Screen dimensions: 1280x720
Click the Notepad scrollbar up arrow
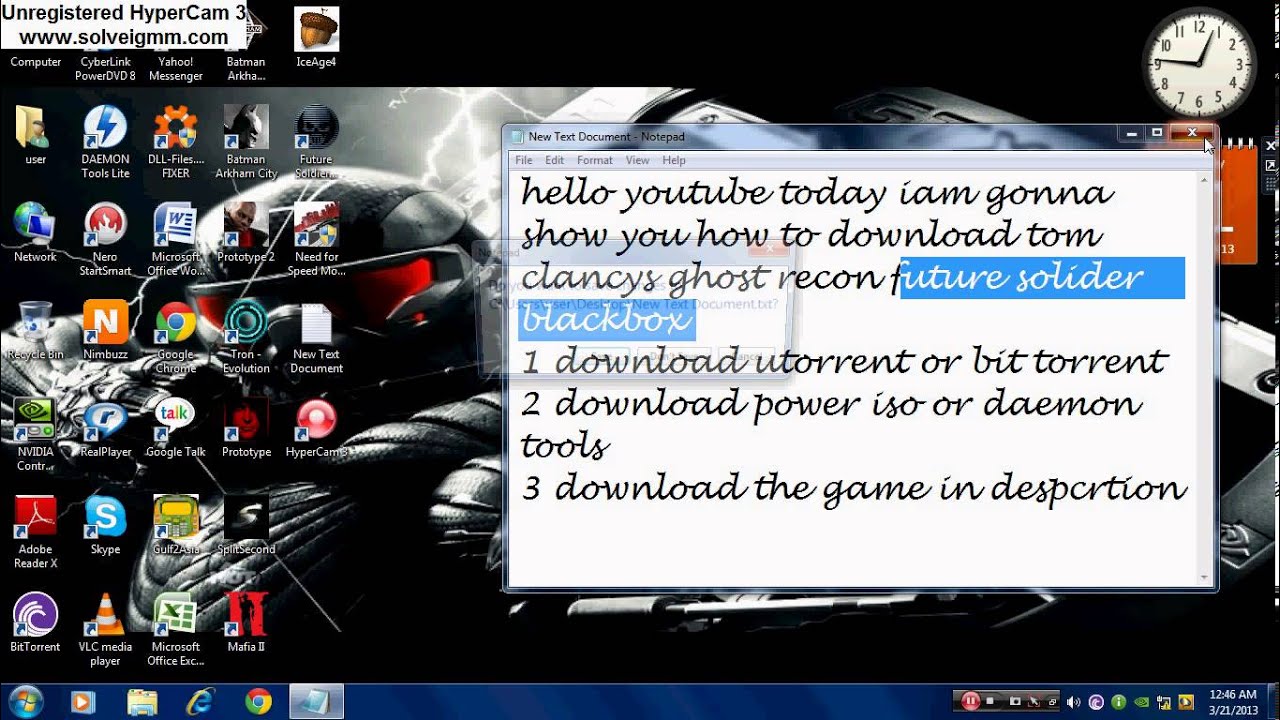pyautogui.click(x=1204, y=180)
